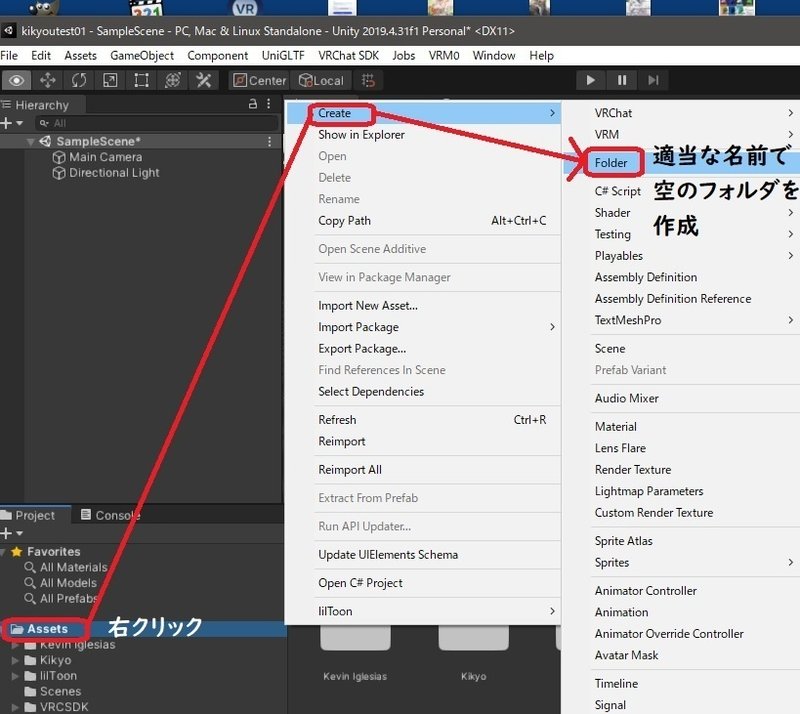Select the Move tool
This screenshot has height=714, width=800.
[x=48, y=80]
